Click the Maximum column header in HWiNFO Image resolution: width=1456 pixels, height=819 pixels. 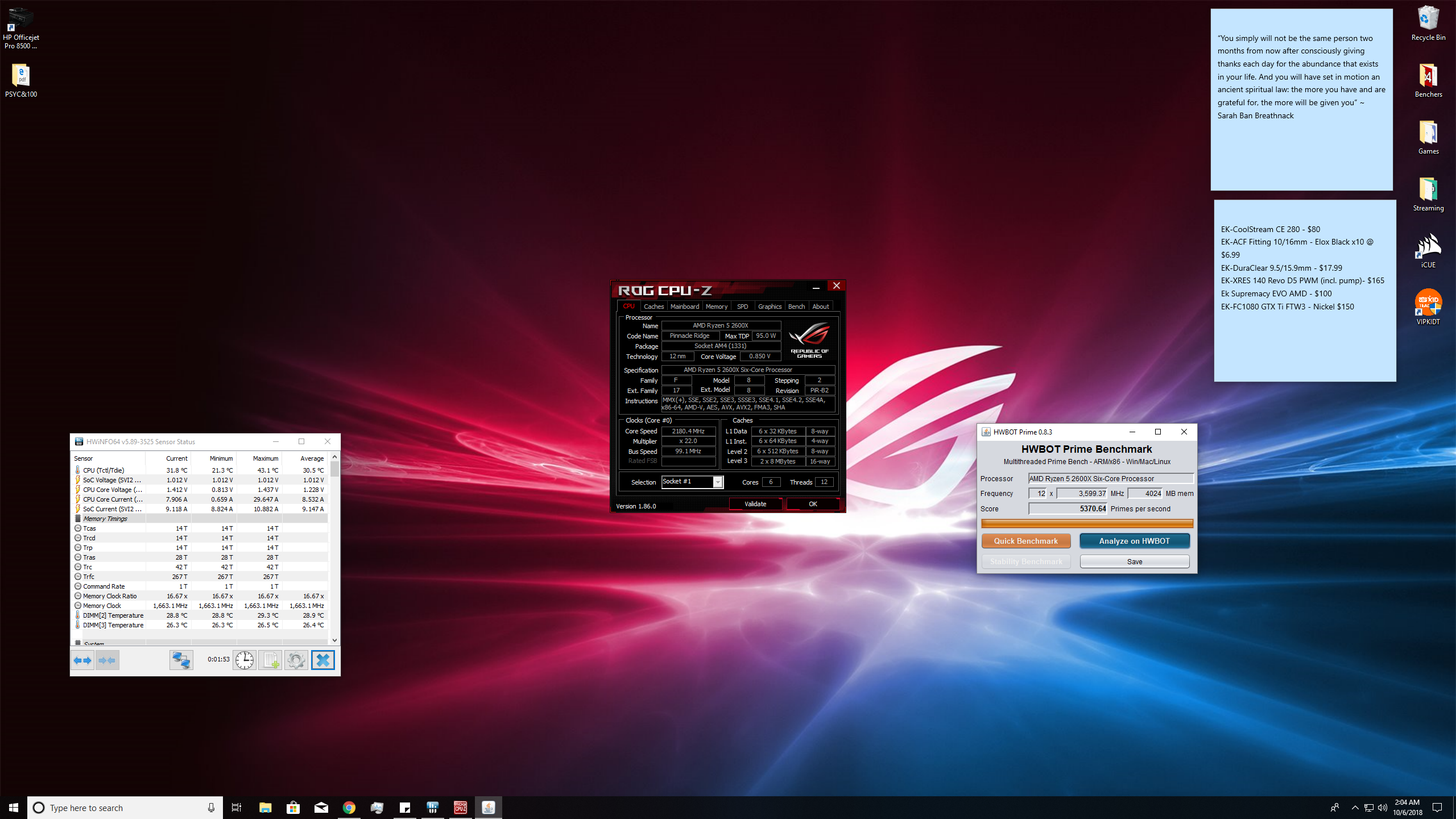259,458
